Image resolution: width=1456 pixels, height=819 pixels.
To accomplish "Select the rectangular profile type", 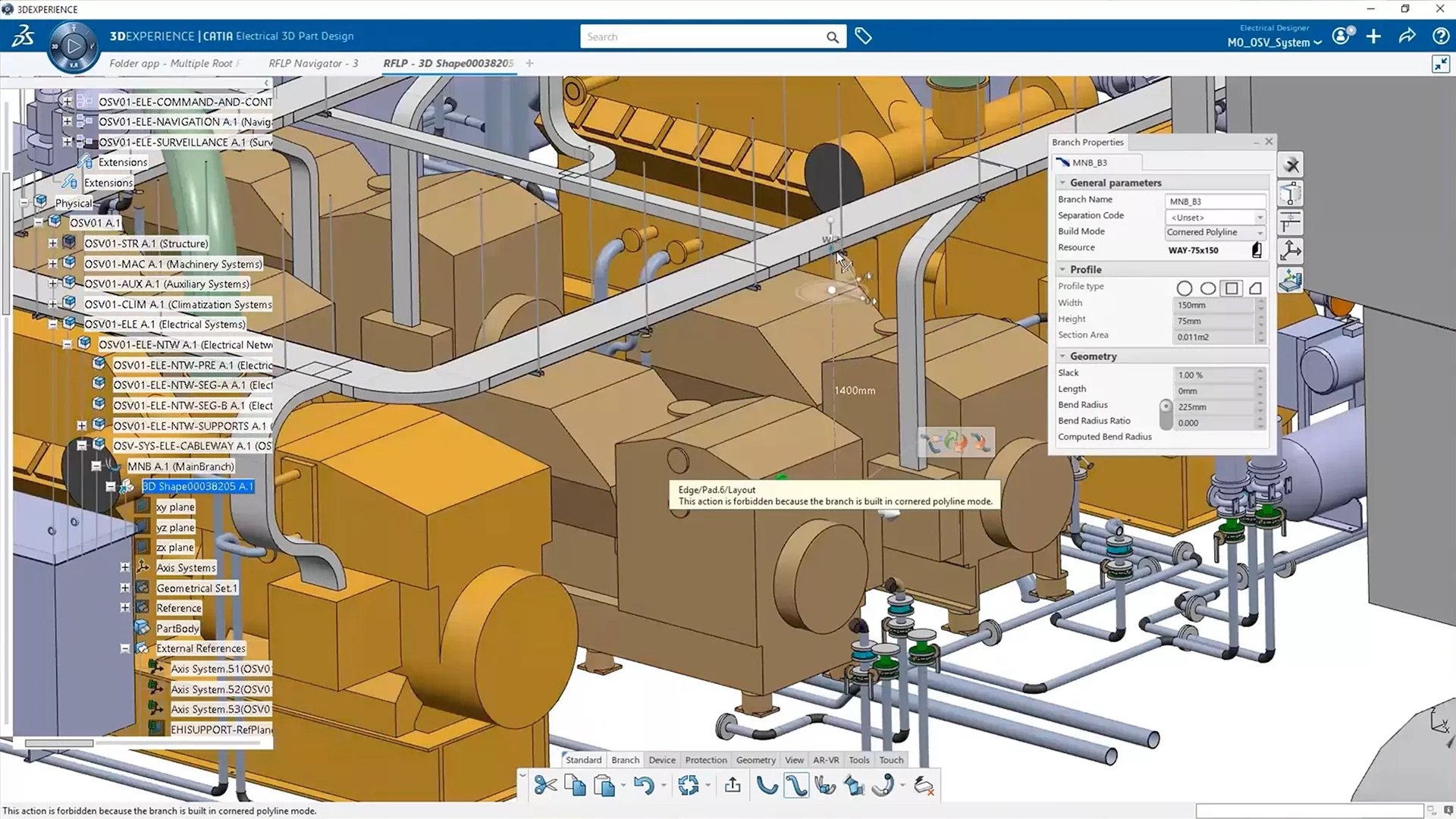I will pyautogui.click(x=1232, y=288).
